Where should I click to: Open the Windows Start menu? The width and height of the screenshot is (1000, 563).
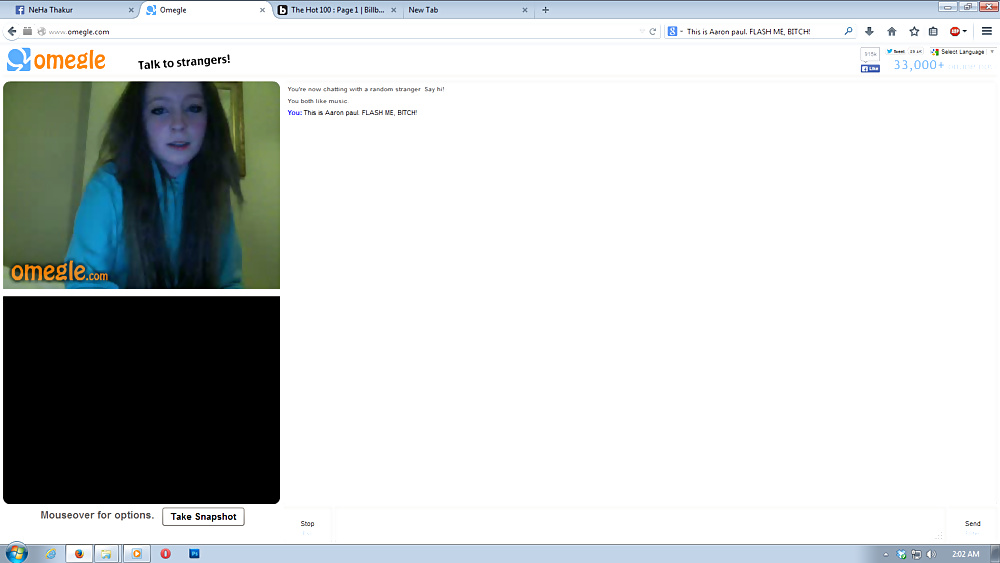tap(17, 553)
